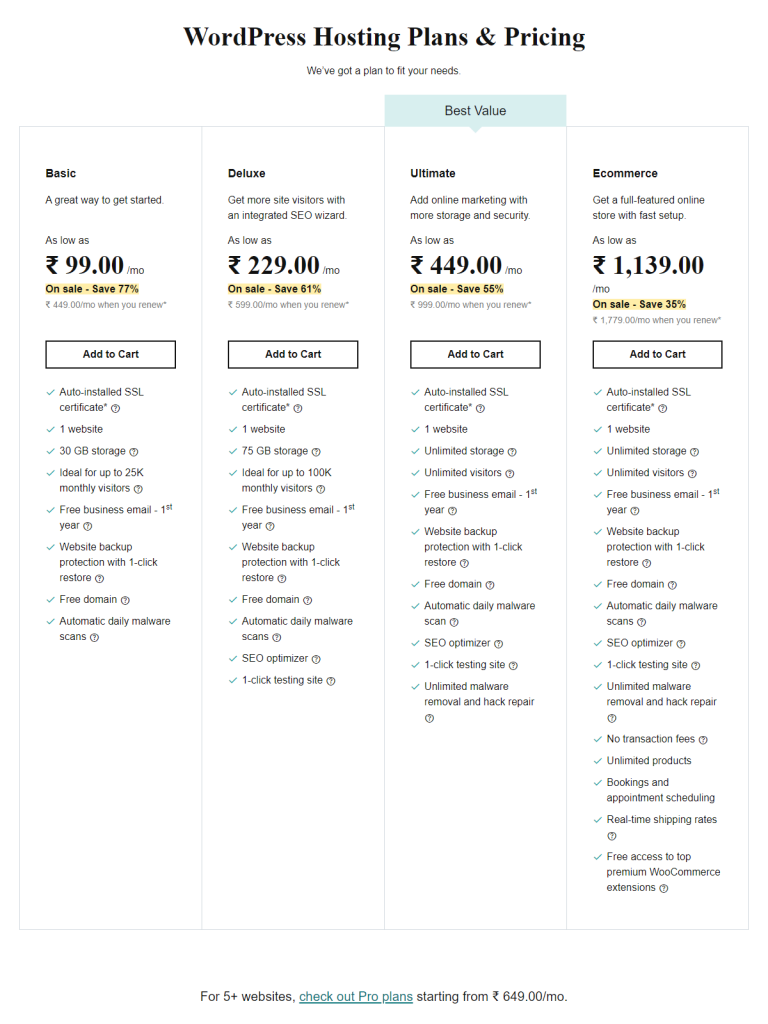Click help icon next to Ultimate Free domain
The width and height of the screenshot is (768, 1024).
coord(490,585)
